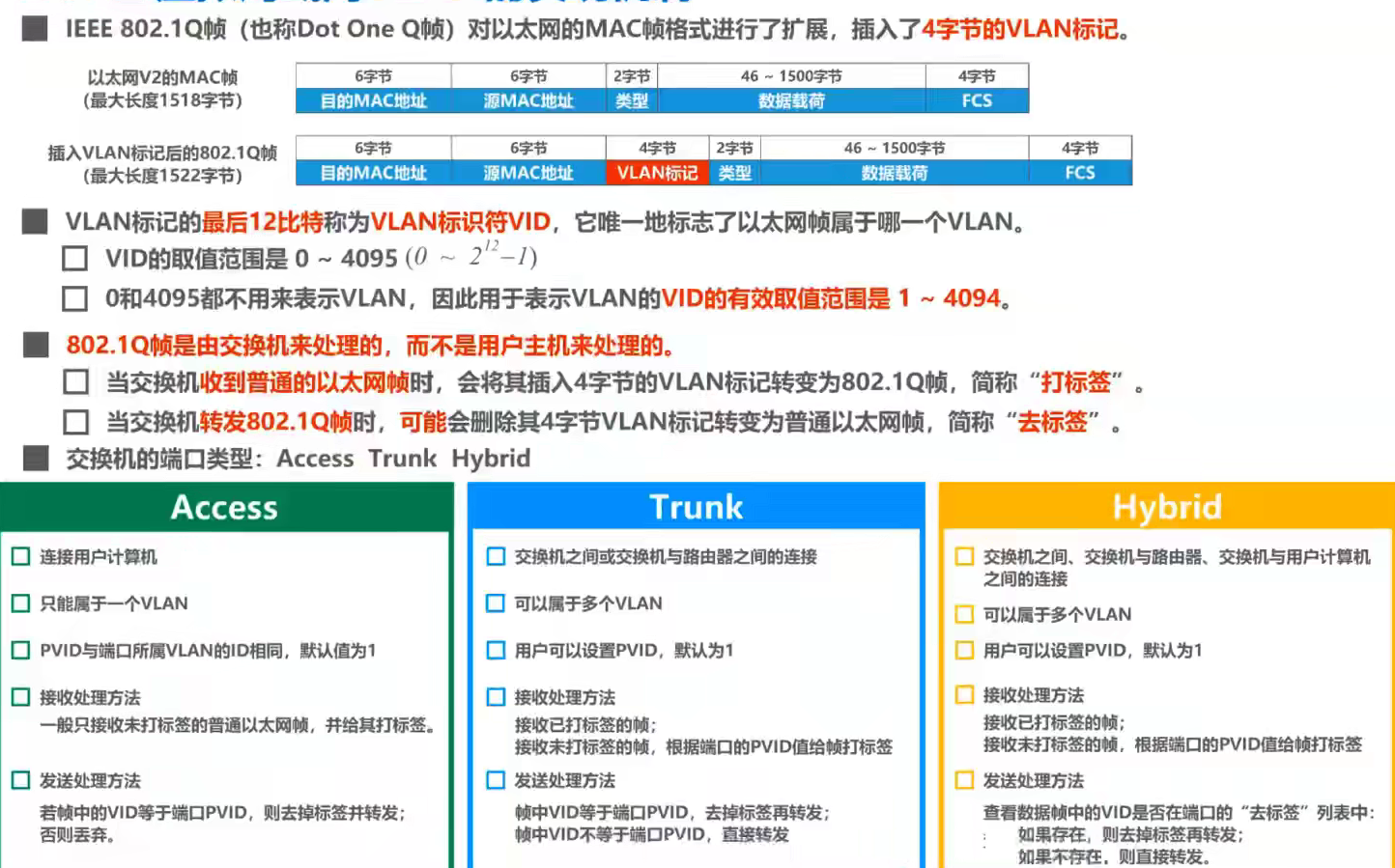Click 目的MAC地址 cell in 以太网V2 frame row
Screen dimensions: 1395x868
(x=374, y=100)
